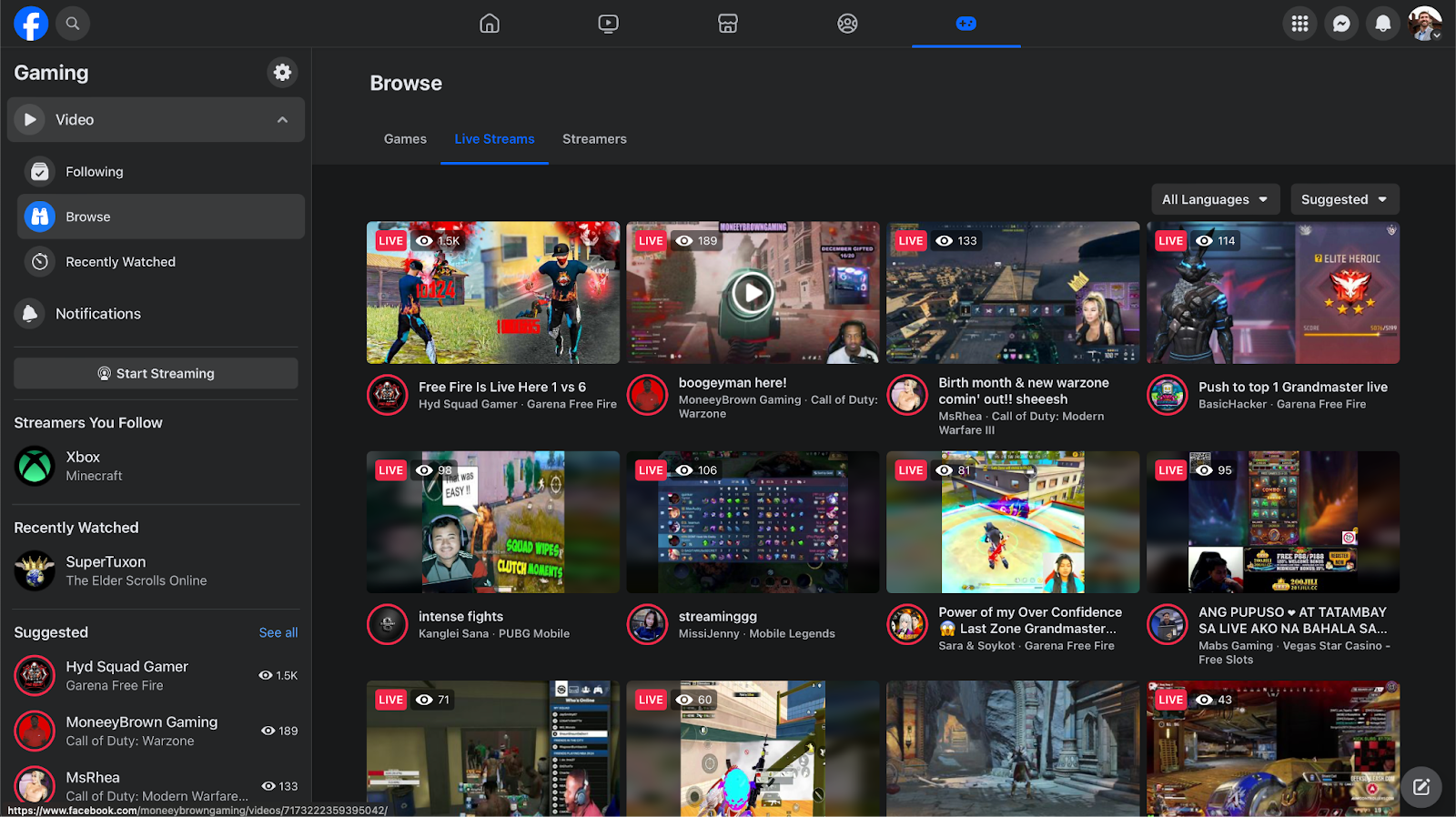Click the See all link
This screenshot has height=817, width=1456.
[278, 632]
